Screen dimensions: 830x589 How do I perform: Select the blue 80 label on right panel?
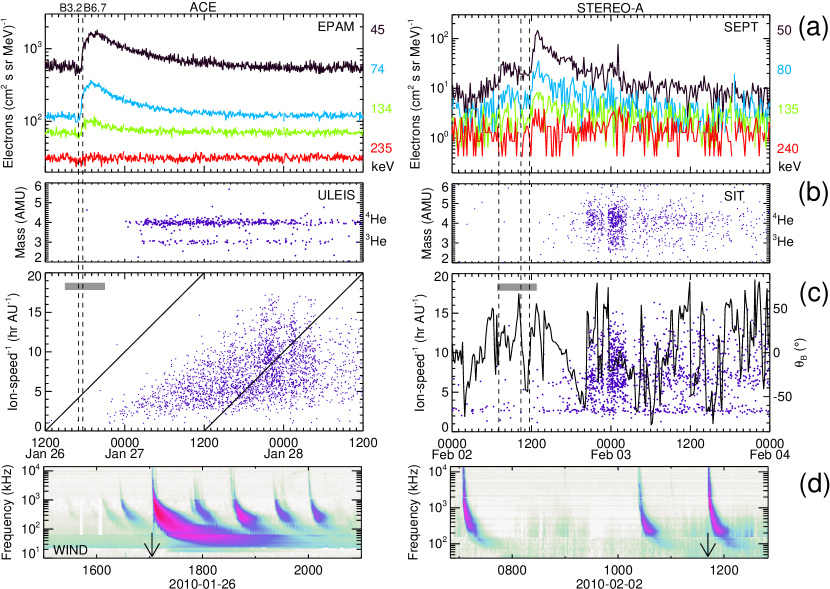click(785, 70)
